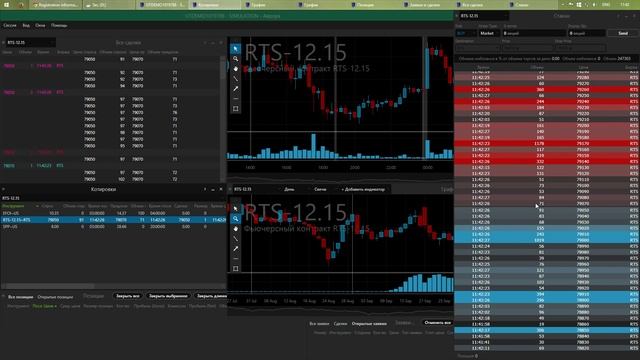This screenshot has height=360, width=640.
Task: Select the arrow ray tool in the lower chart
Action: pyautogui.click(x=236, y=249)
